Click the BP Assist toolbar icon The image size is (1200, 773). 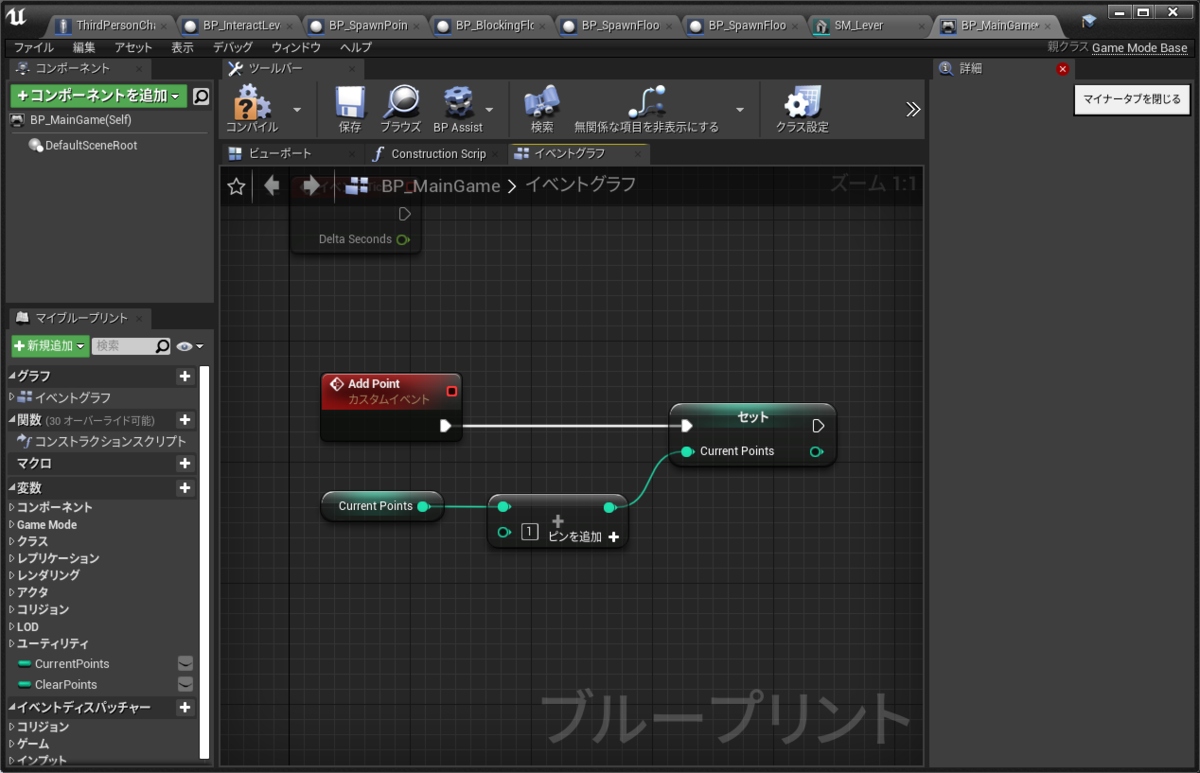[457, 104]
